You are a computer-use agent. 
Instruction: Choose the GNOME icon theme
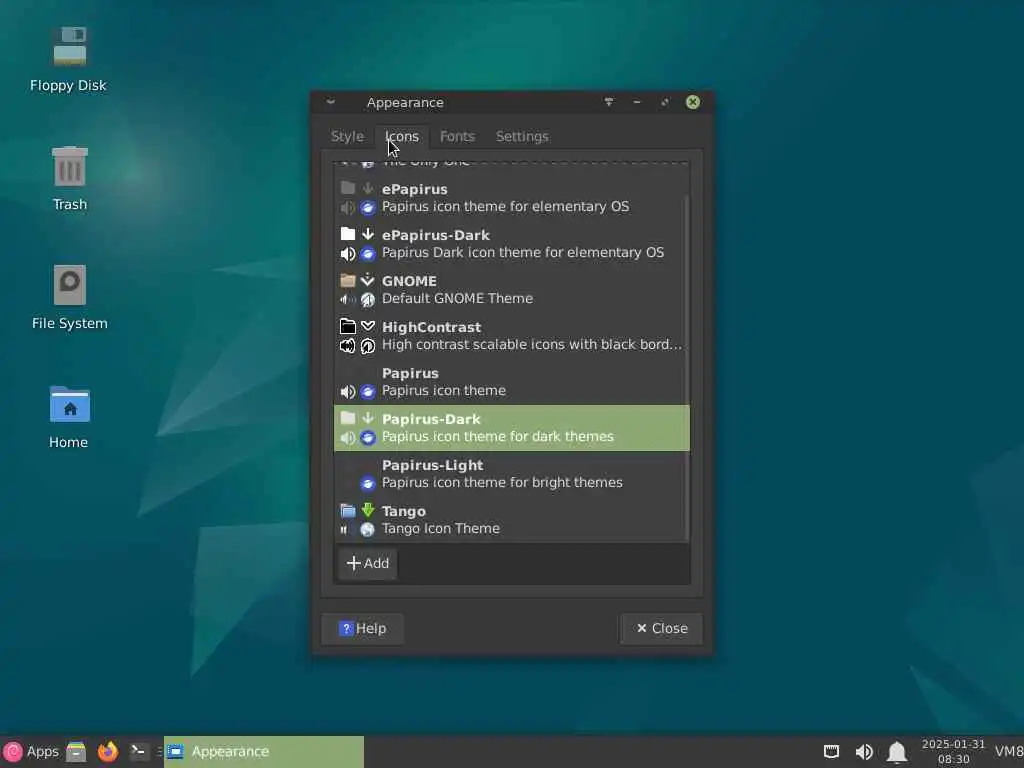click(x=511, y=290)
